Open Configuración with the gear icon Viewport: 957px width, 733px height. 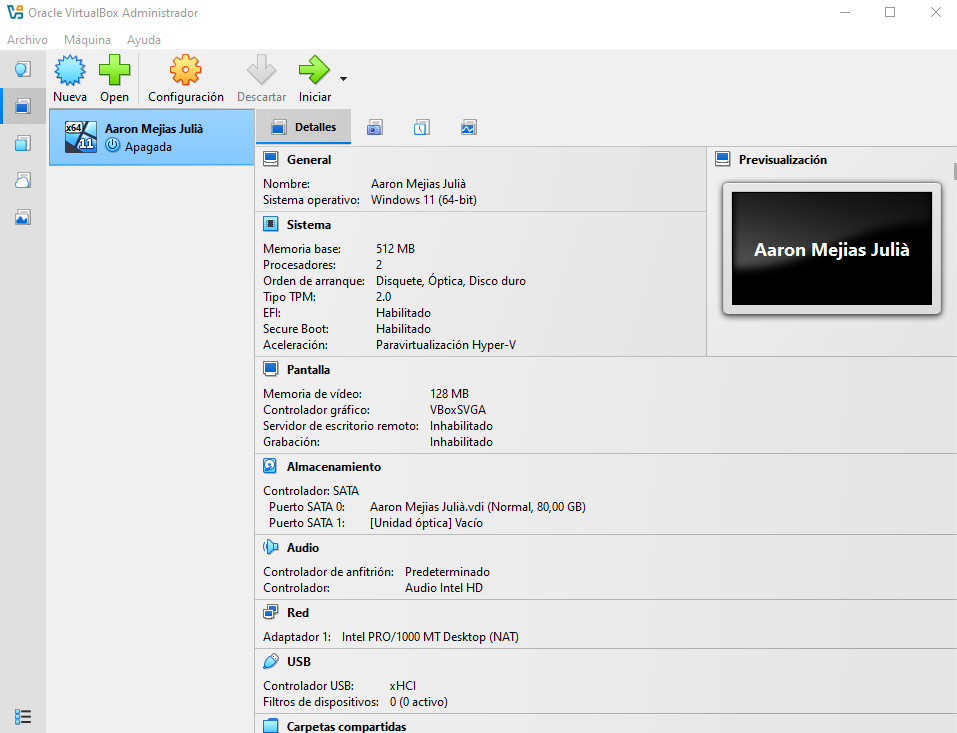pyautogui.click(x=186, y=72)
